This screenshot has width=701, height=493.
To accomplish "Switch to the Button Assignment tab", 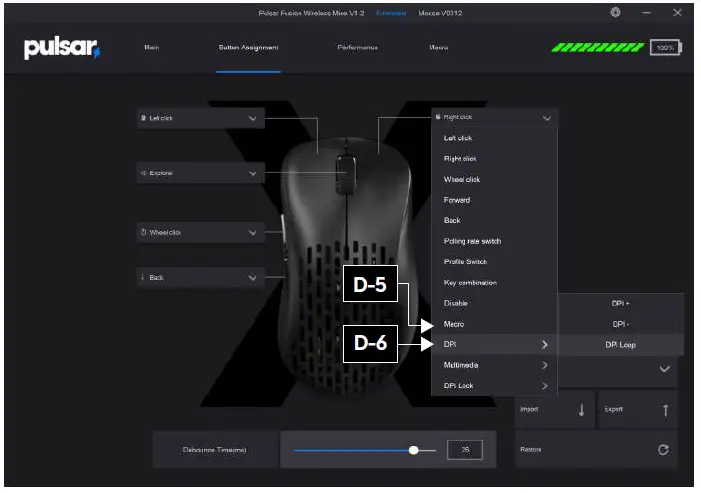I will pos(248,47).
